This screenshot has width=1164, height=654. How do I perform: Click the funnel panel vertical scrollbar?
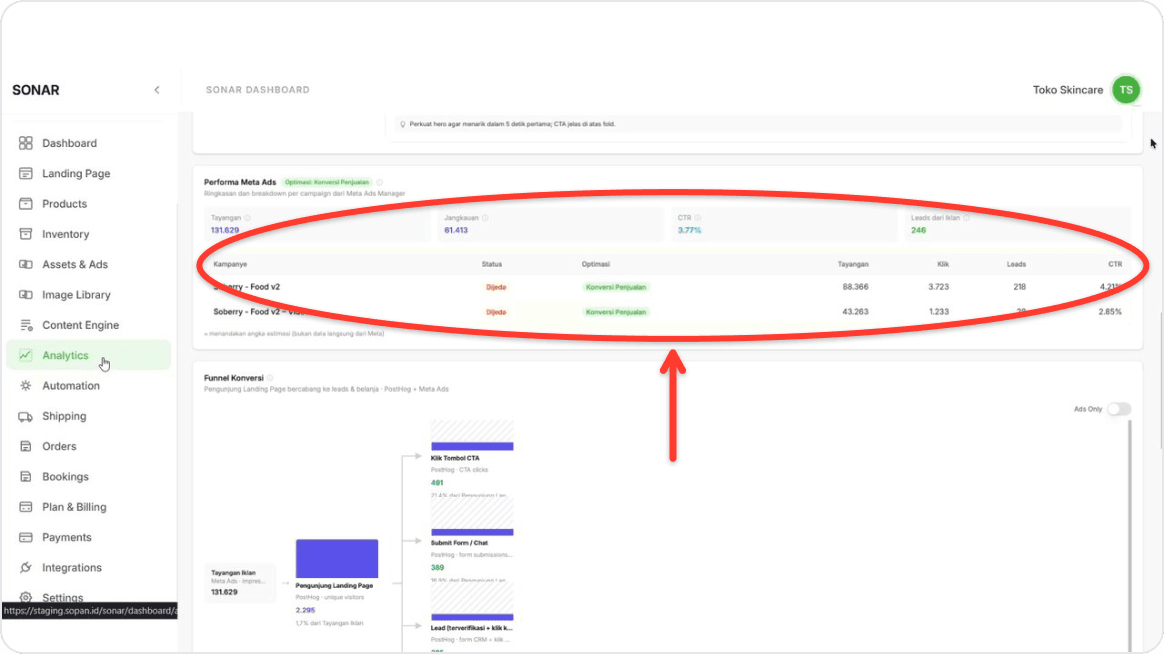(x=1130, y=534)
